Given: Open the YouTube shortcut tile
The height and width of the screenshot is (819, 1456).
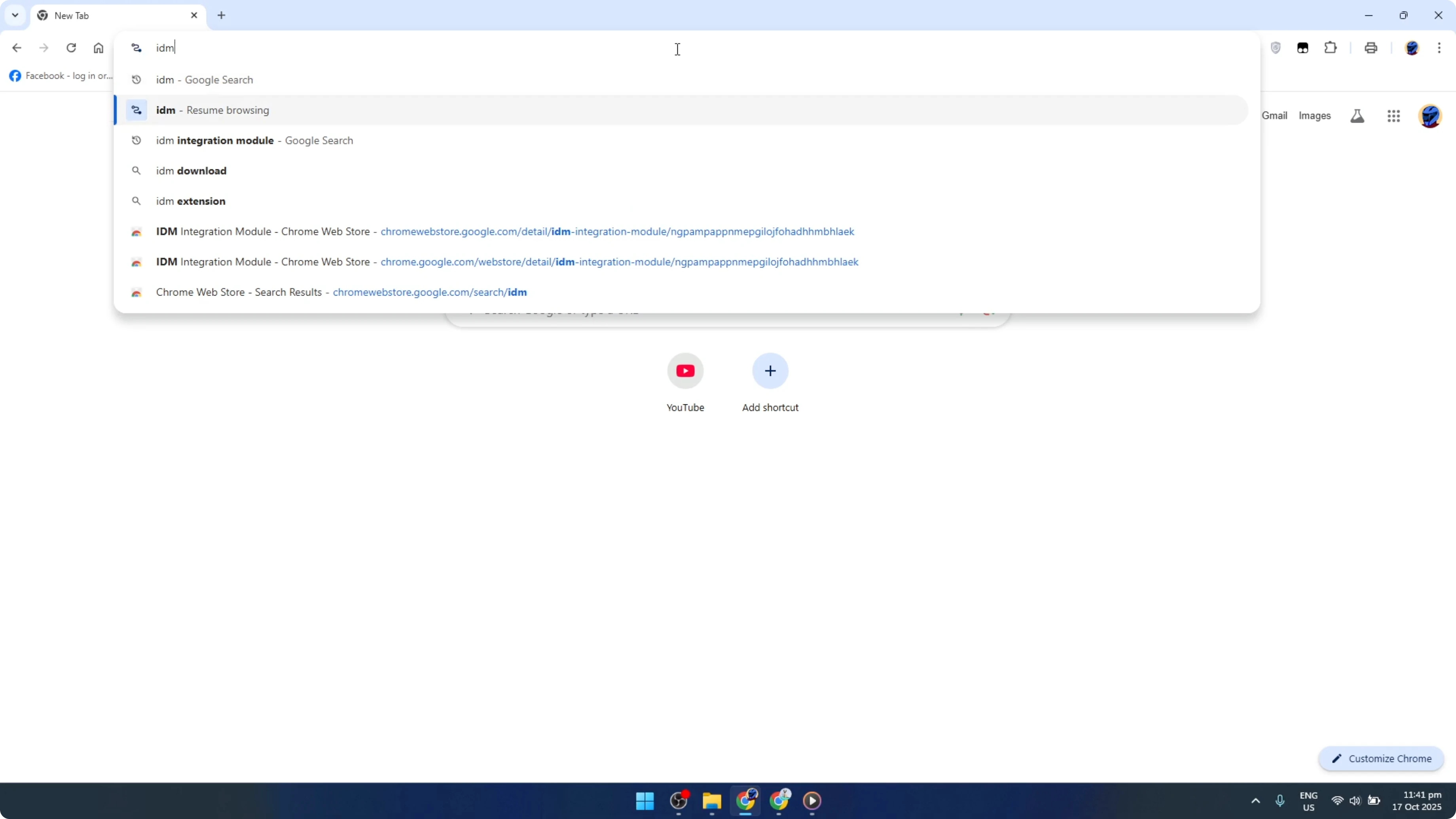Looking at the screenshot, I should [x=685, y=371].
